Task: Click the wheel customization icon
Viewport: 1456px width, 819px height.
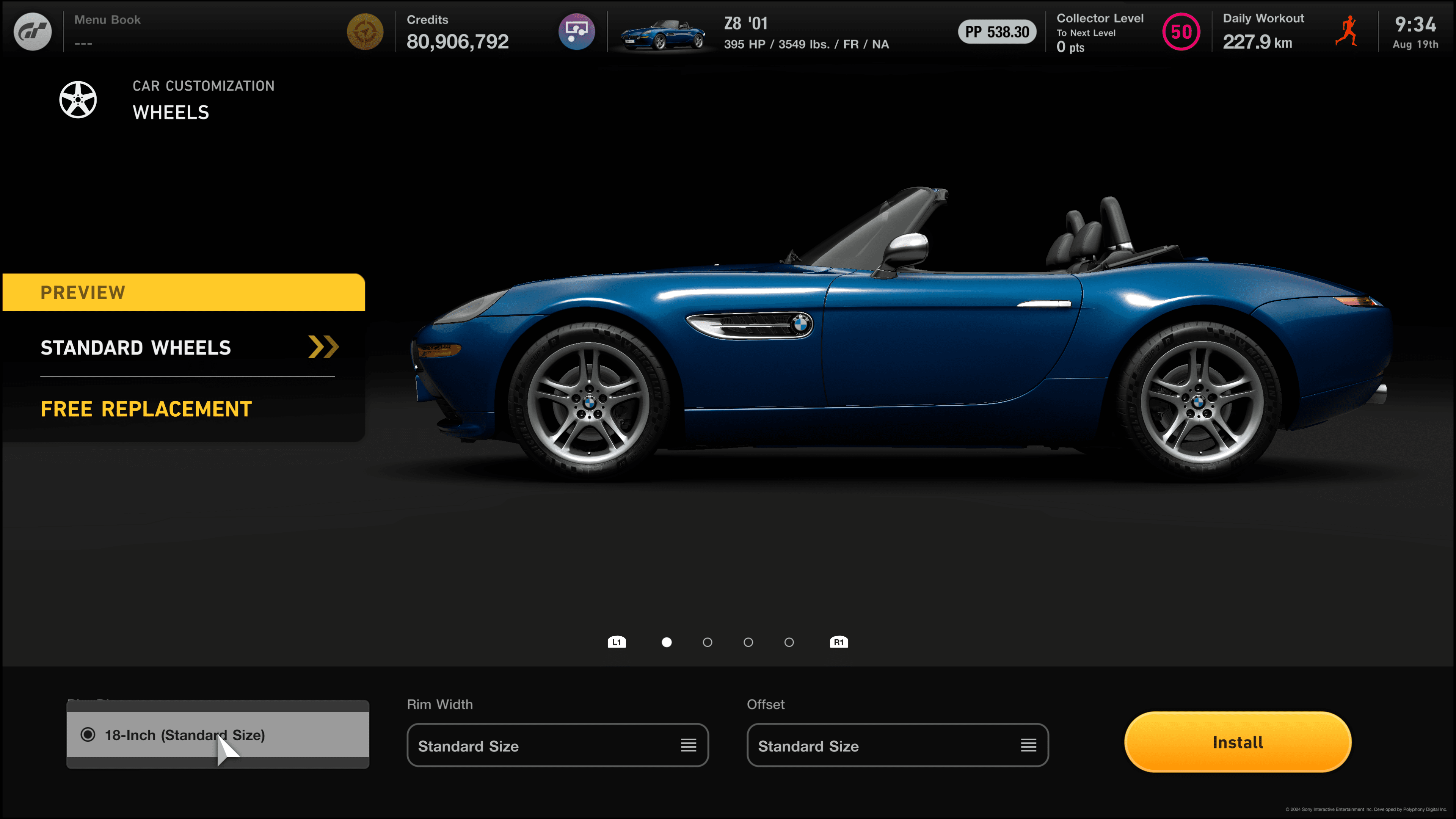Action: coord(78,99)
